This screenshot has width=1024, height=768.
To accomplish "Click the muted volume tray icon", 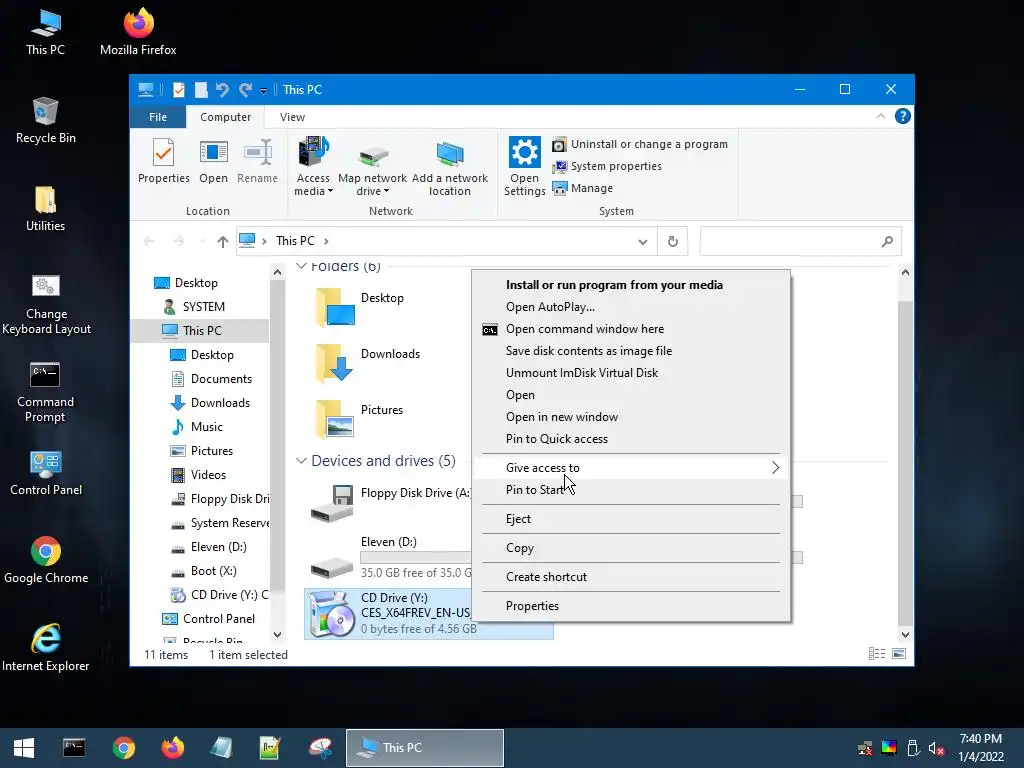I will [936, 748].
